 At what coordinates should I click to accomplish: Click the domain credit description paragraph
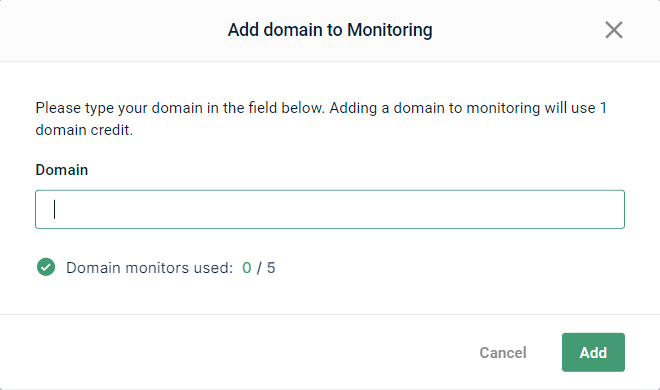(321, 119)
